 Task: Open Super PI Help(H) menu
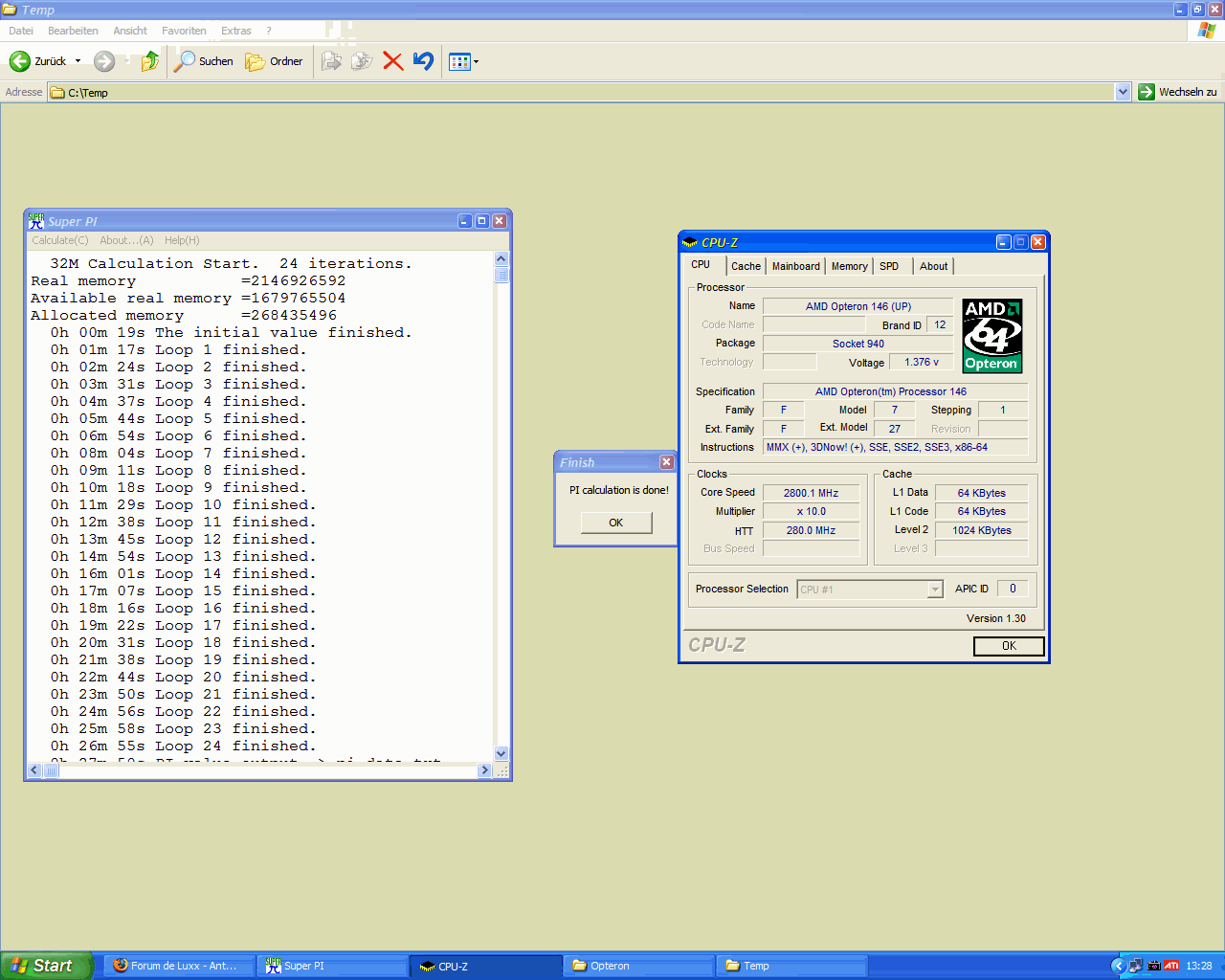182,240
